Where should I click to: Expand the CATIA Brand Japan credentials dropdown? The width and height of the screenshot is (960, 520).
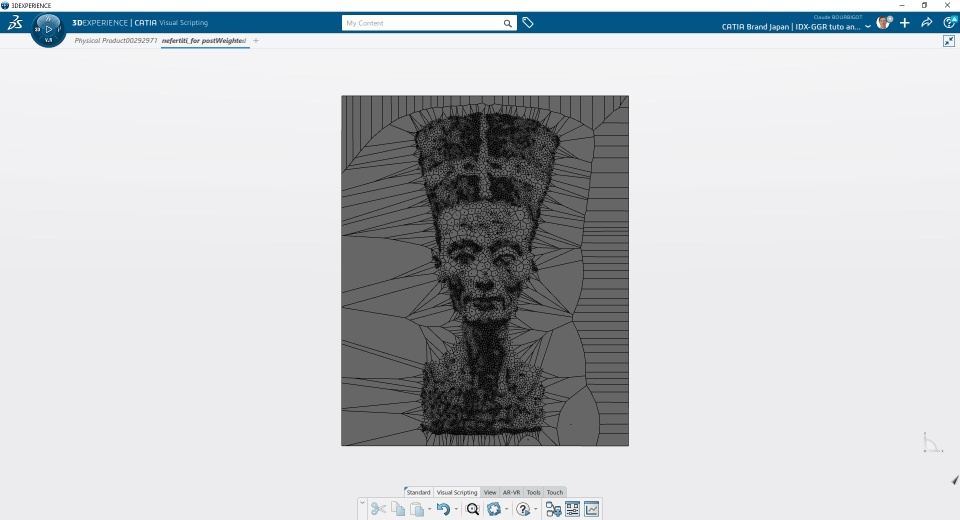tap(868, 27)
